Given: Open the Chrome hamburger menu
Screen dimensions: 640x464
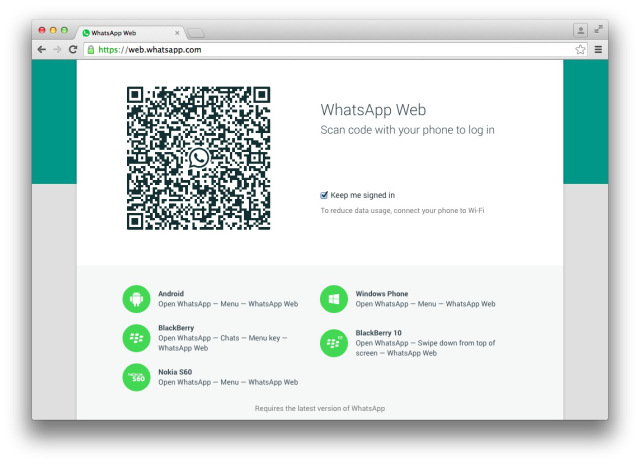Looking at the screenshot, I should [x=598, y=49].
